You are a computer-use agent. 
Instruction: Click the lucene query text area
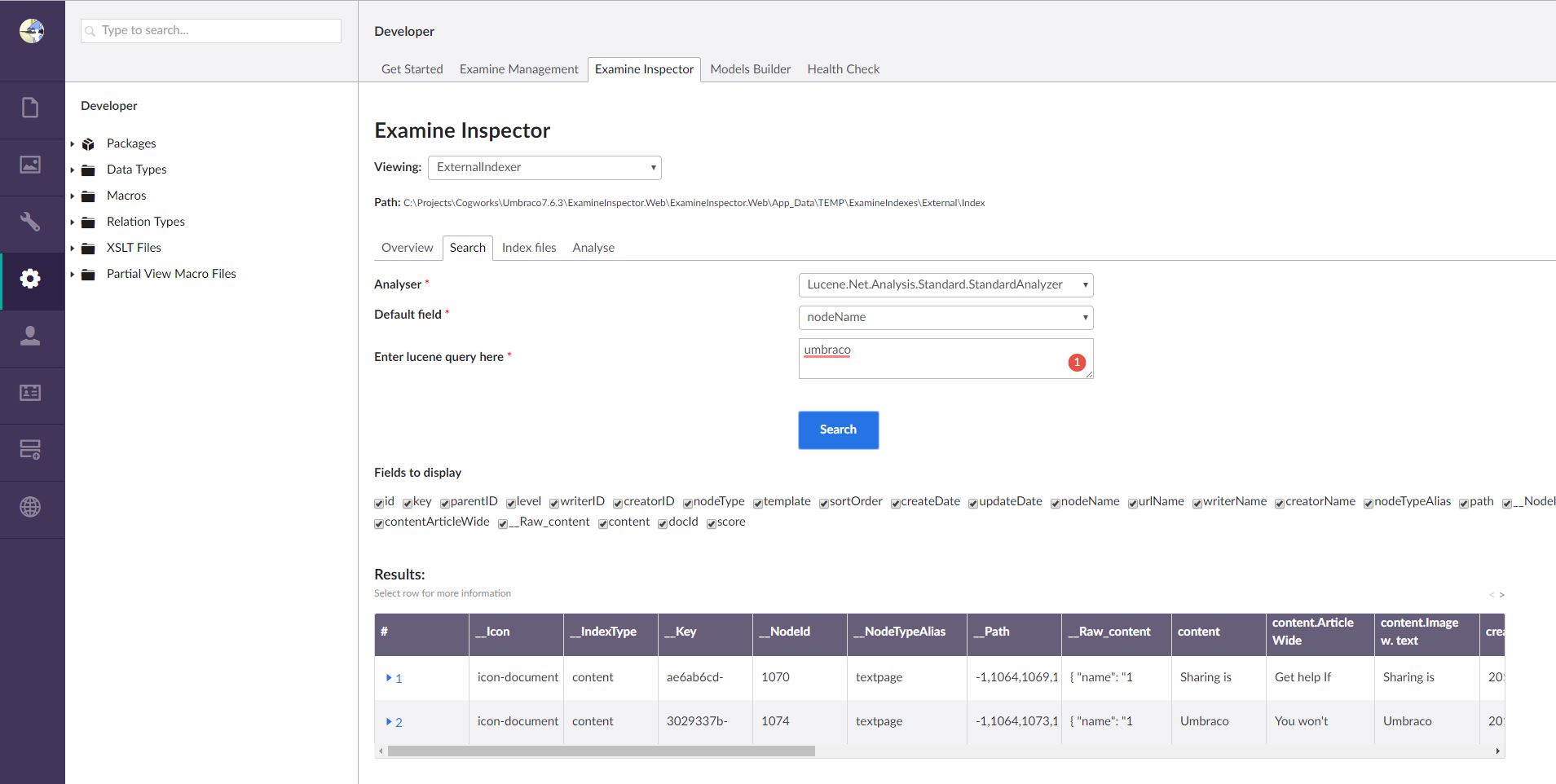[x=946, y=359]
